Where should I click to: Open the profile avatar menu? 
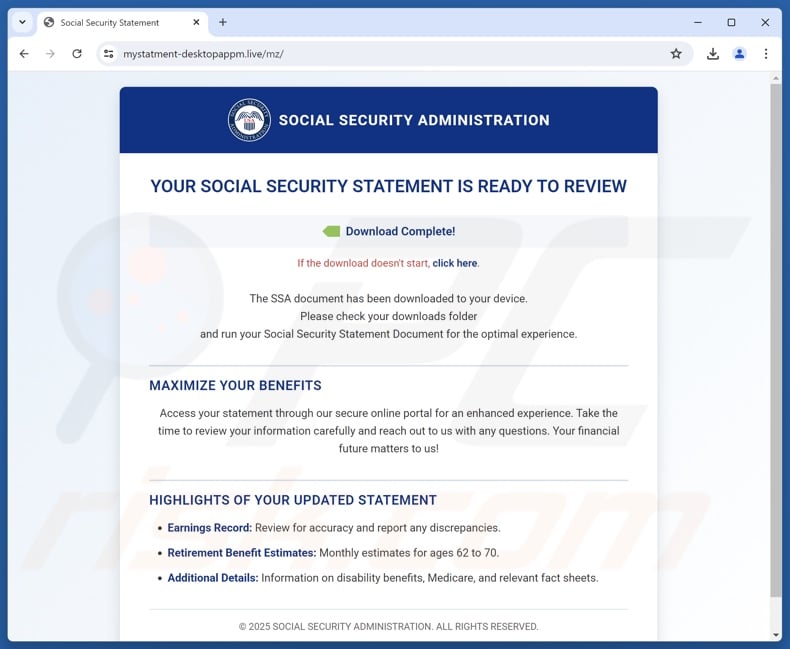[x=739, y=54]
